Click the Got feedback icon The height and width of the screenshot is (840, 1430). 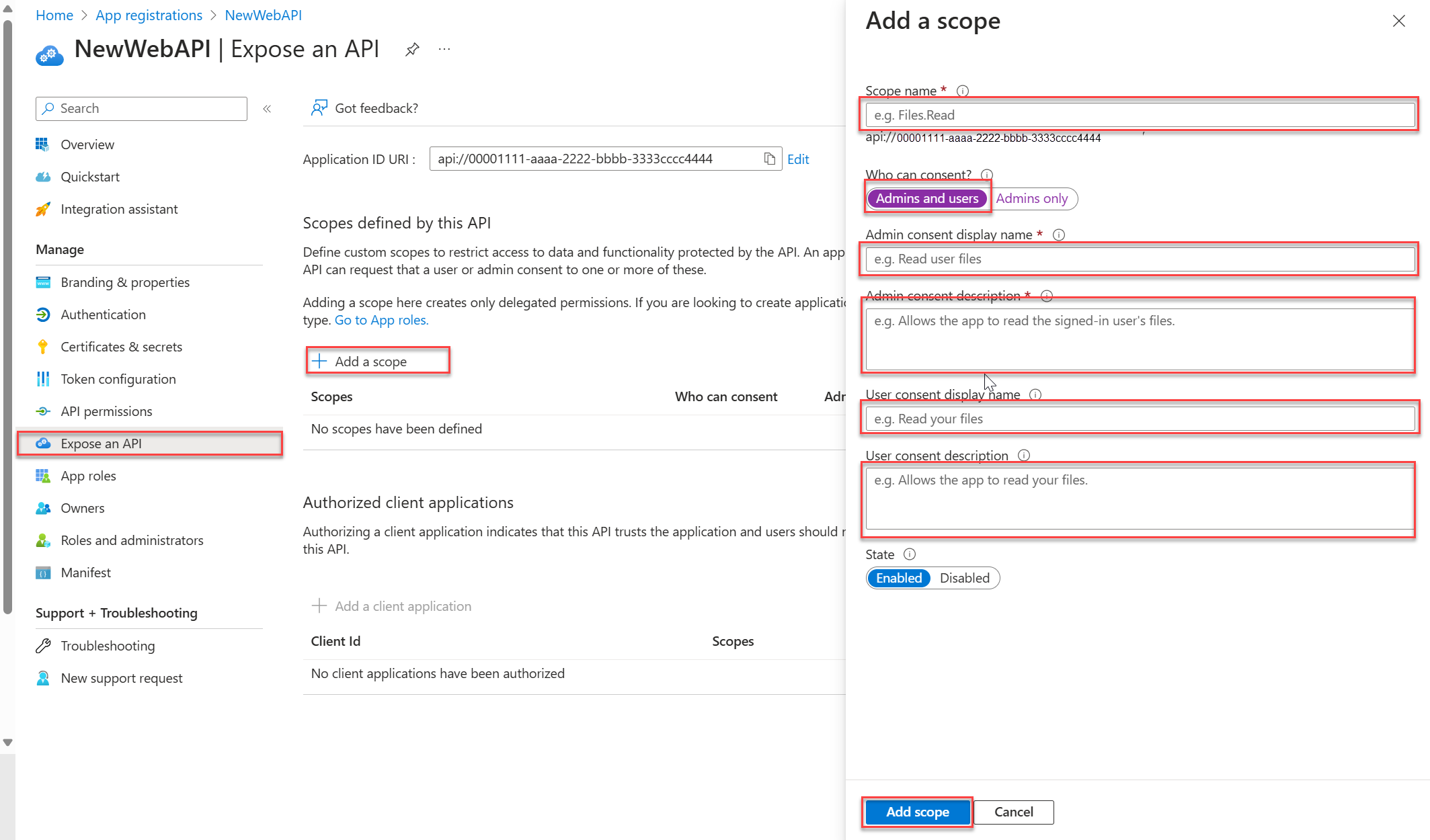click(x=319, y=108)
